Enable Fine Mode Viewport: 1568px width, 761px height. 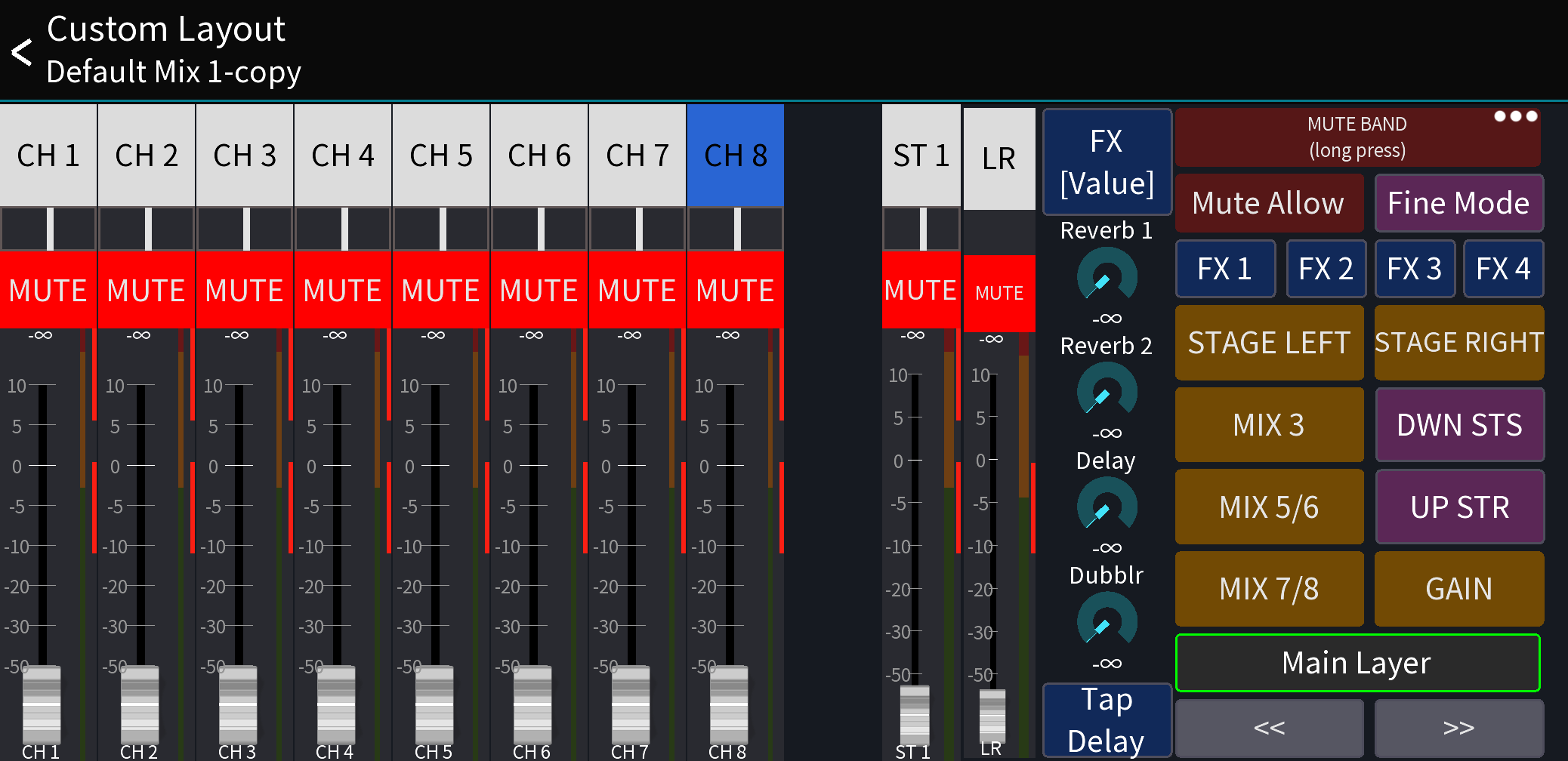click(x=1458, y=202)
